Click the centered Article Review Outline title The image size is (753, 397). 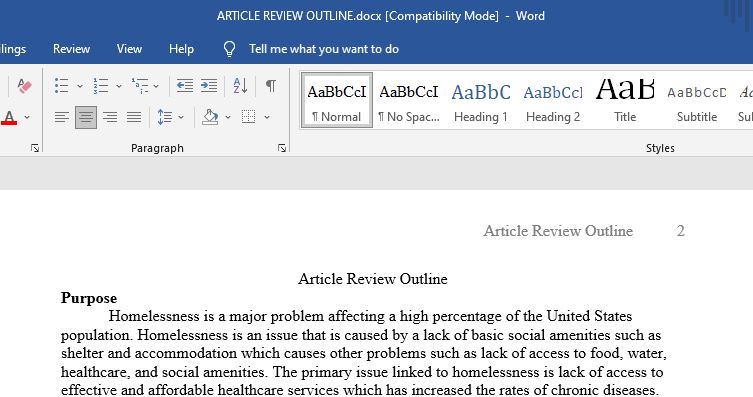(373, 279)
